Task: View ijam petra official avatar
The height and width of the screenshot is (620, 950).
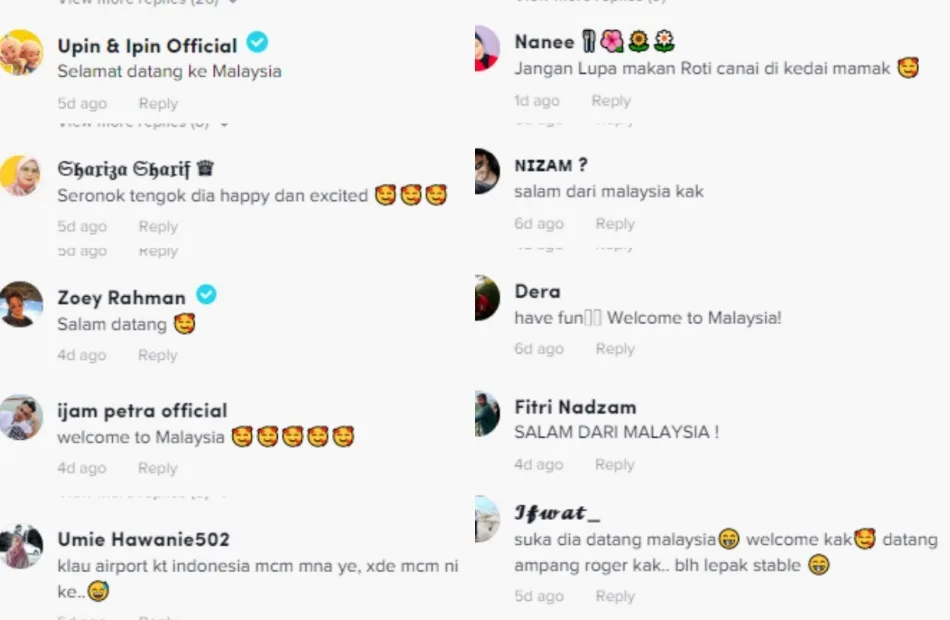Action: point(21,418)
